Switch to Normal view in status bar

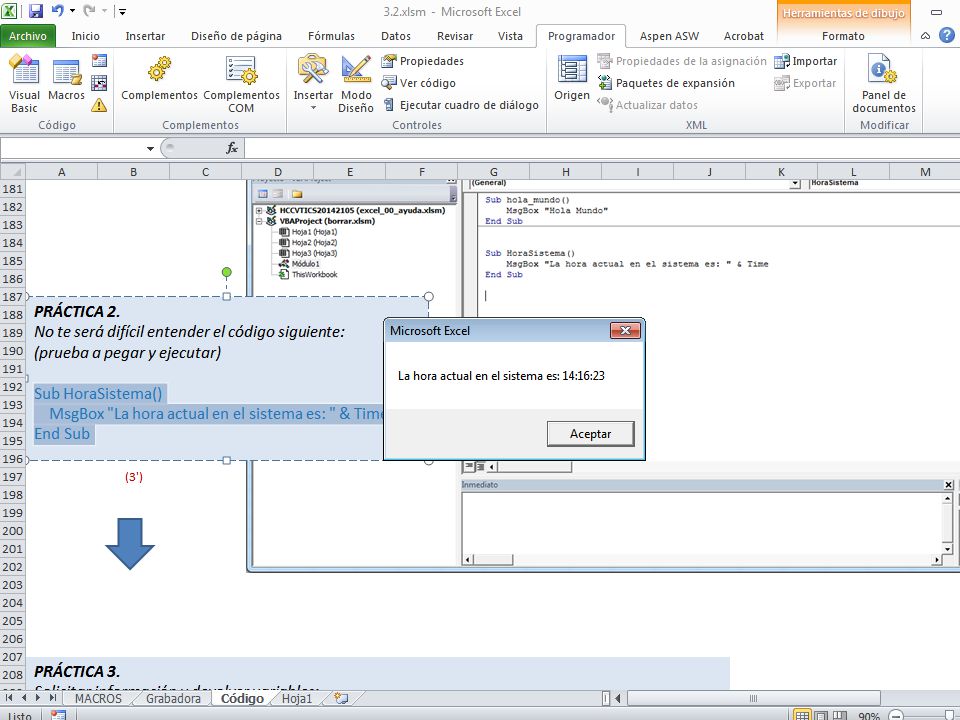(x=801, y=715)
